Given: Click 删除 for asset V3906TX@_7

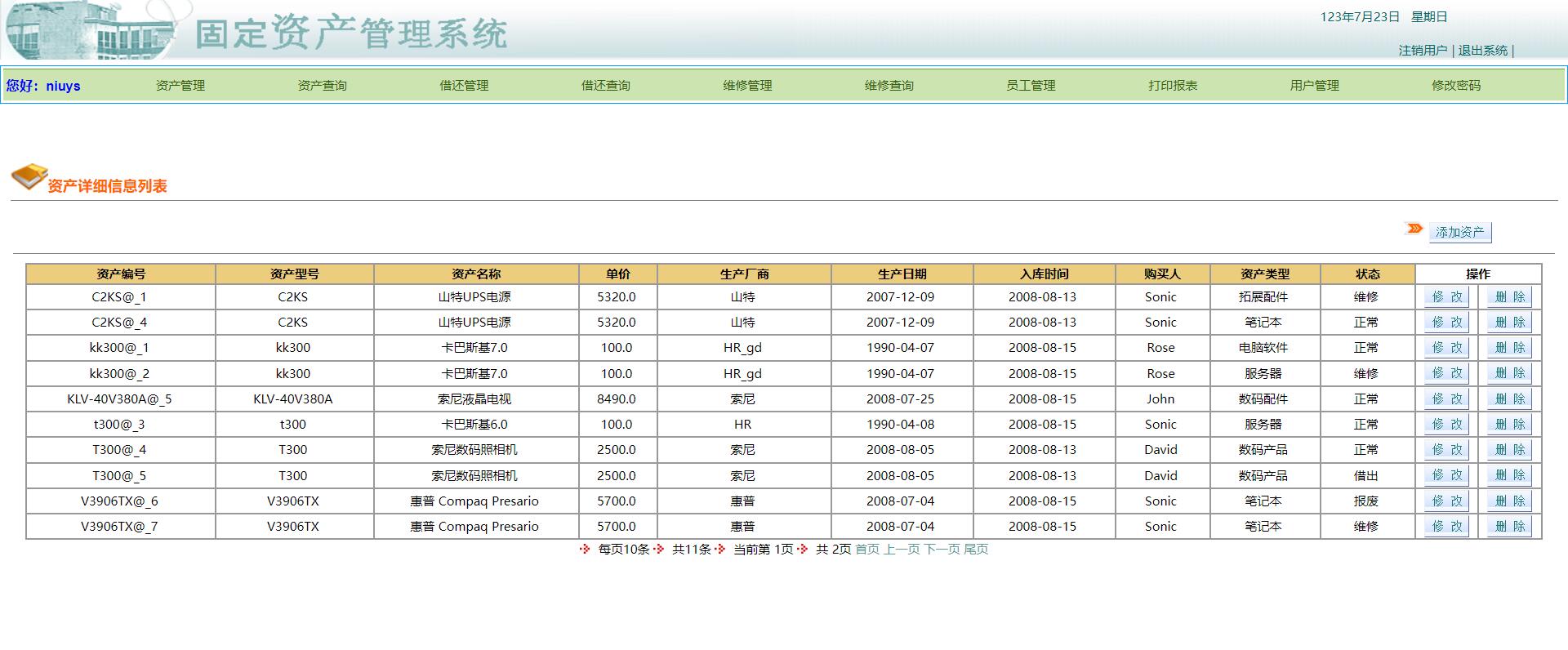Looking at the screenshot, I should (1509, 527).
